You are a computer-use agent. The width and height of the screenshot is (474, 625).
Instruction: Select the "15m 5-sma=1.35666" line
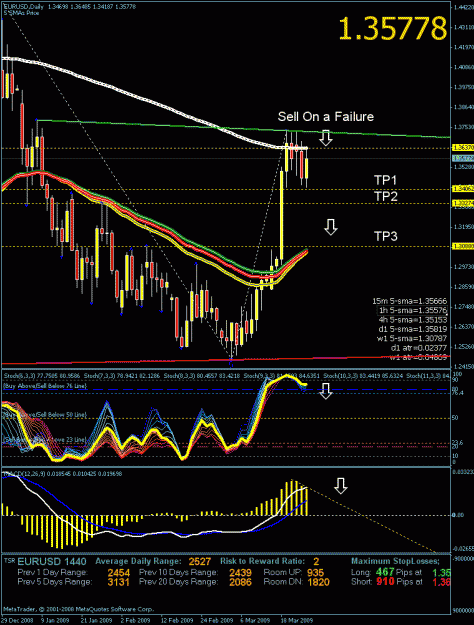pyautogui.click(x=409, y=301)
